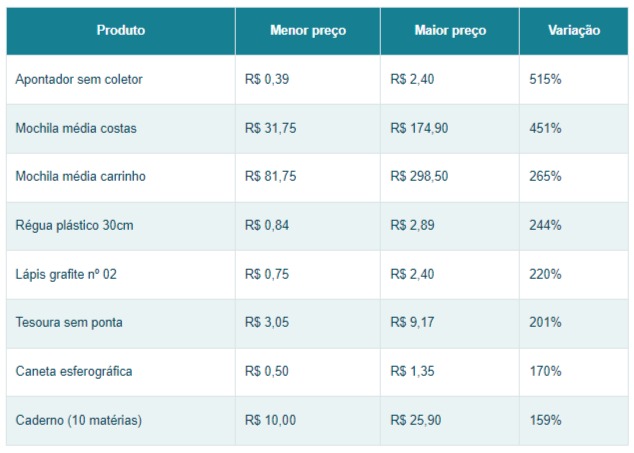
Task: Select the R$ 174,90 highest price cell
Action: click(x=420, y=129)
